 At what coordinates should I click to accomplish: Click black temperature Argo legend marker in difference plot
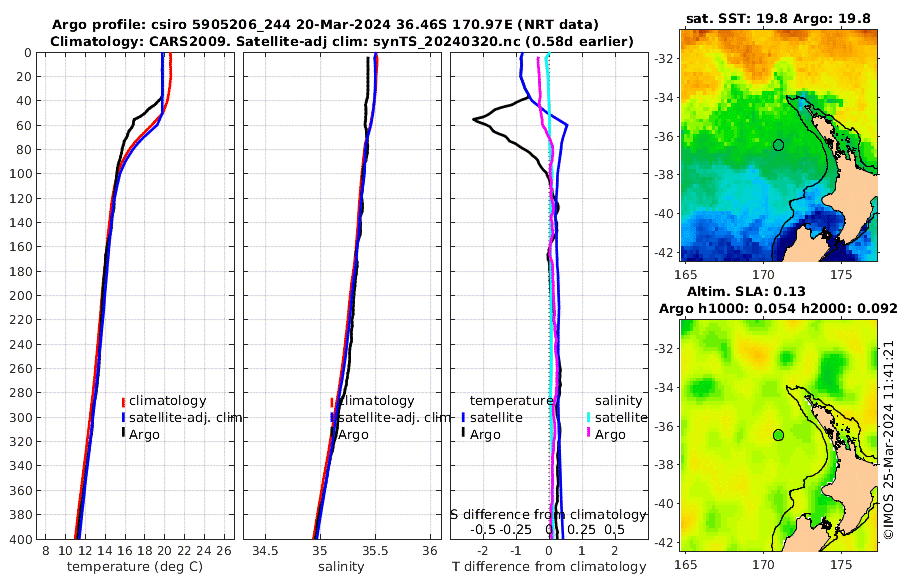click(463, 433)
